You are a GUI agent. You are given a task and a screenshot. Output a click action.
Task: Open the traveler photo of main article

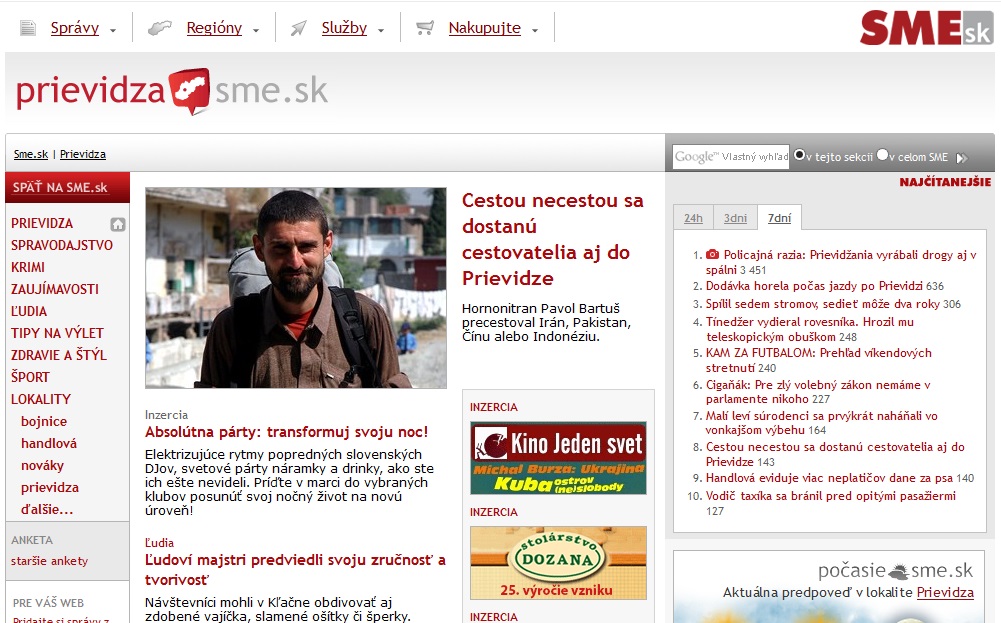point(296,288)
